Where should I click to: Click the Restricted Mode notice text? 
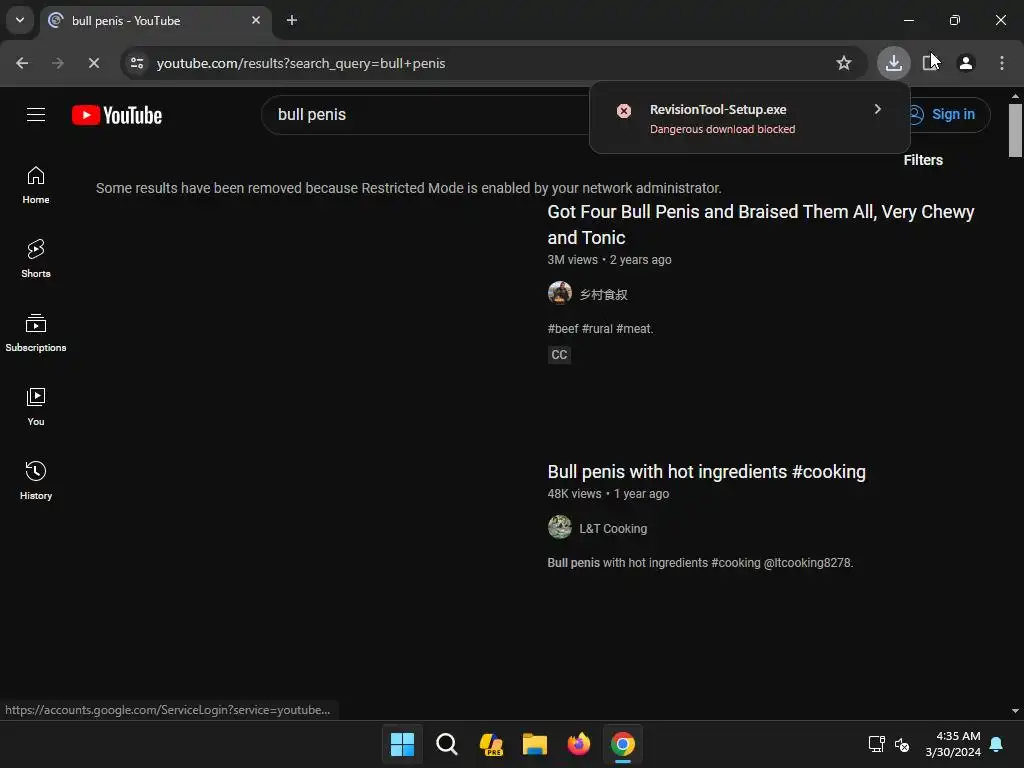[x=409, y=188]
